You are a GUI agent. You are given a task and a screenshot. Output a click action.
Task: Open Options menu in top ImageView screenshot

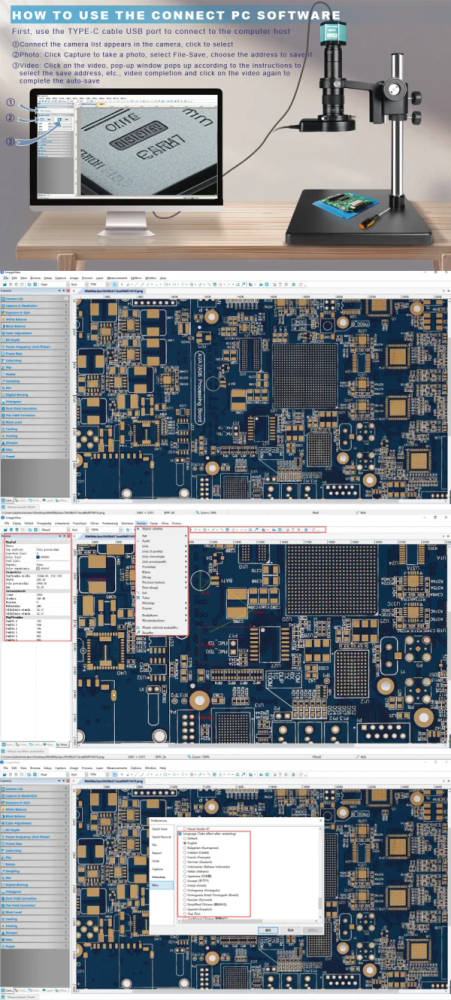(136, 278)
